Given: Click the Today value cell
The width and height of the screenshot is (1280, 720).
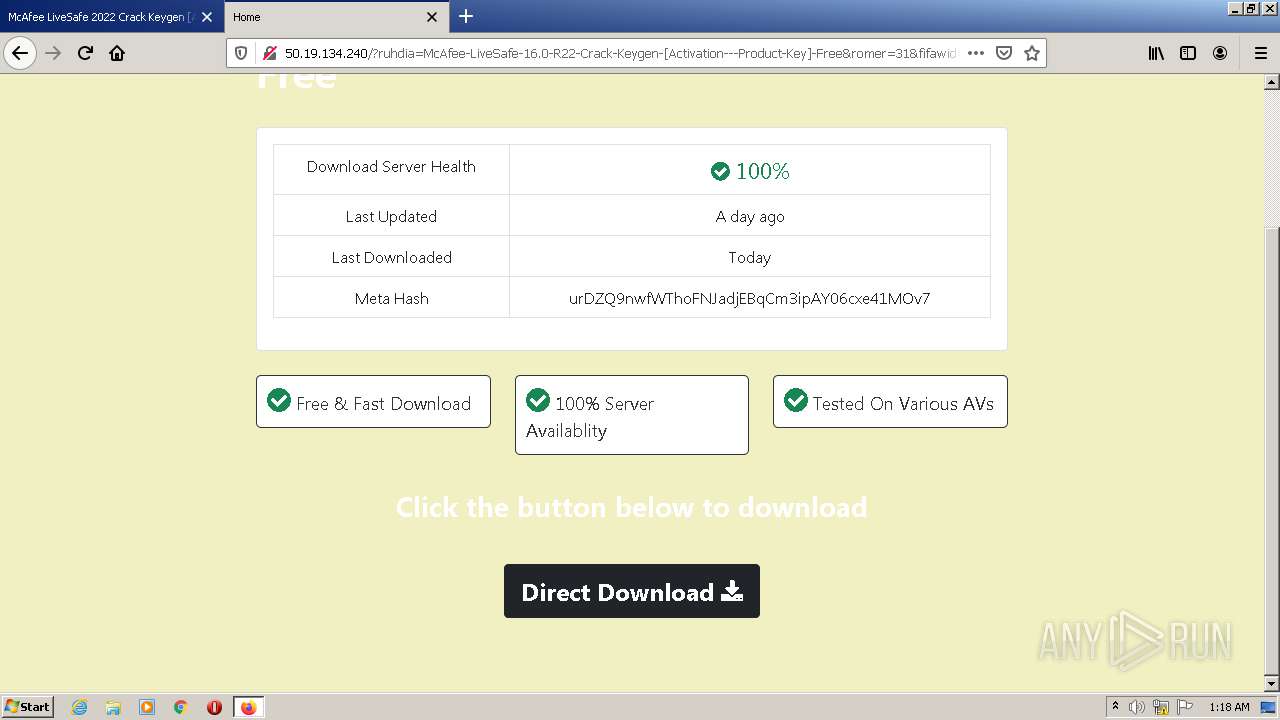Looking at the screenshot, I should click(750, 257).
